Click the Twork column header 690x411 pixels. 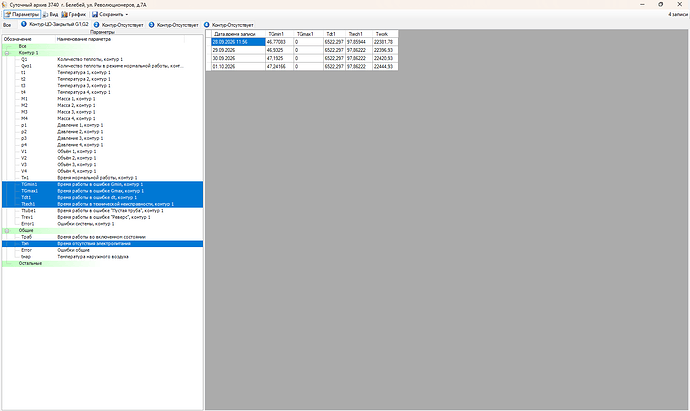(385, 34)
